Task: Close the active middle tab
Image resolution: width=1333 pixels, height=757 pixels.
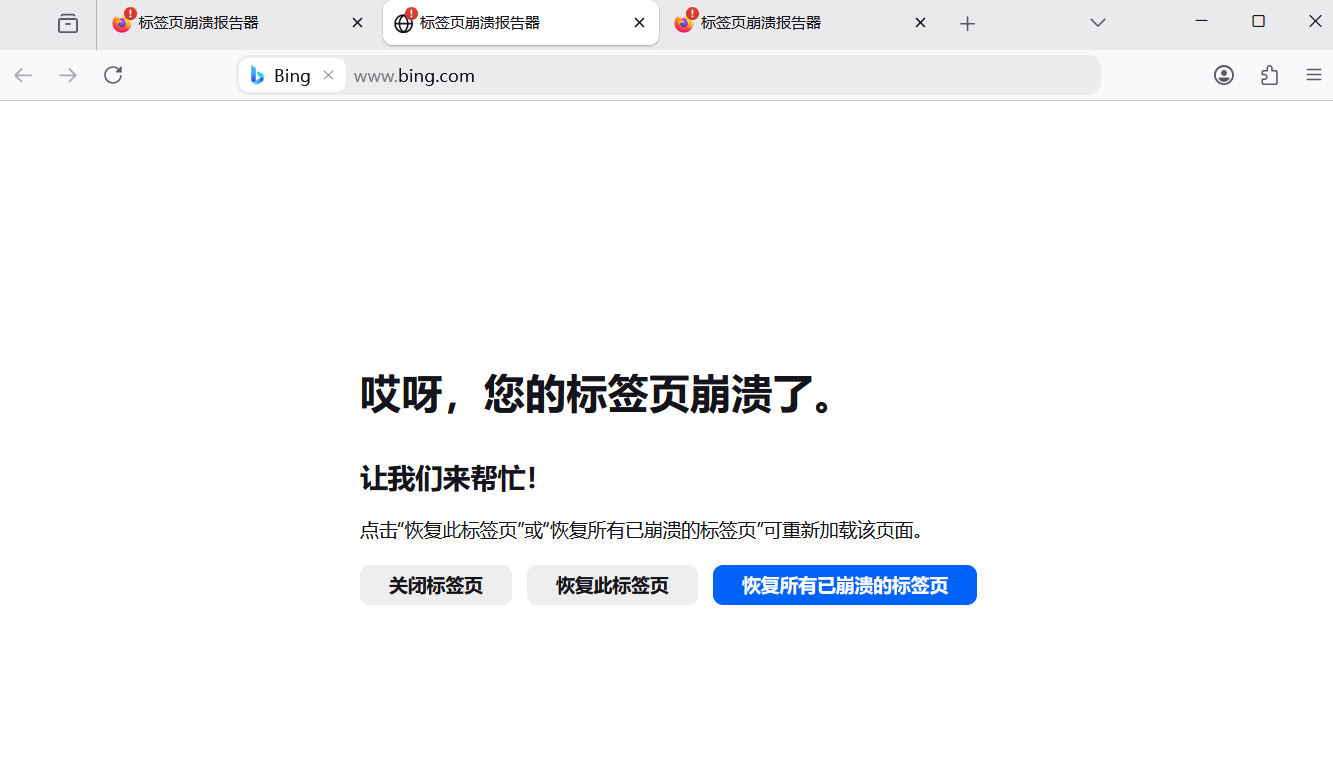Action: click(639, 23)
